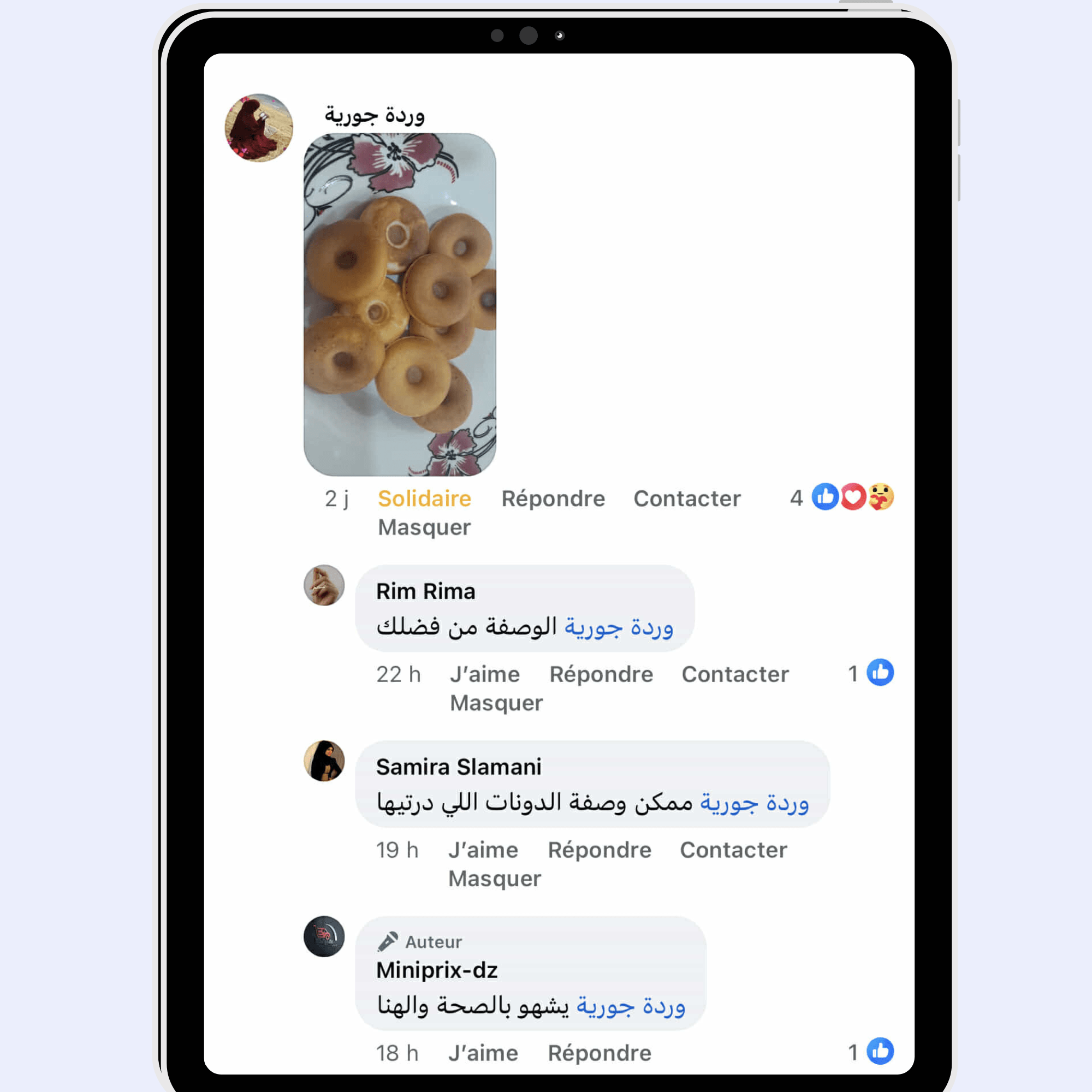Open tagged name link in Miniprix-dz's reply
The image size is (1092, 1092).
630,1006
